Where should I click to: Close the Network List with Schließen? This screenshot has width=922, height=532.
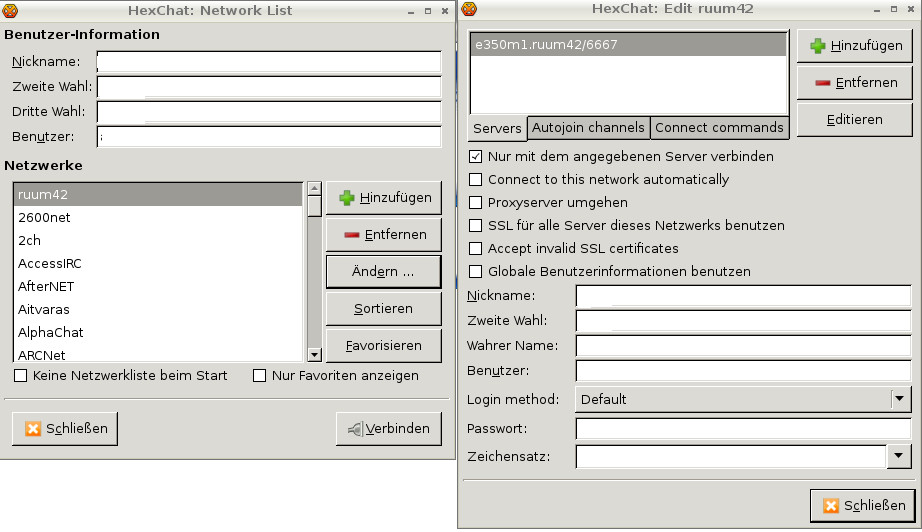66,429
